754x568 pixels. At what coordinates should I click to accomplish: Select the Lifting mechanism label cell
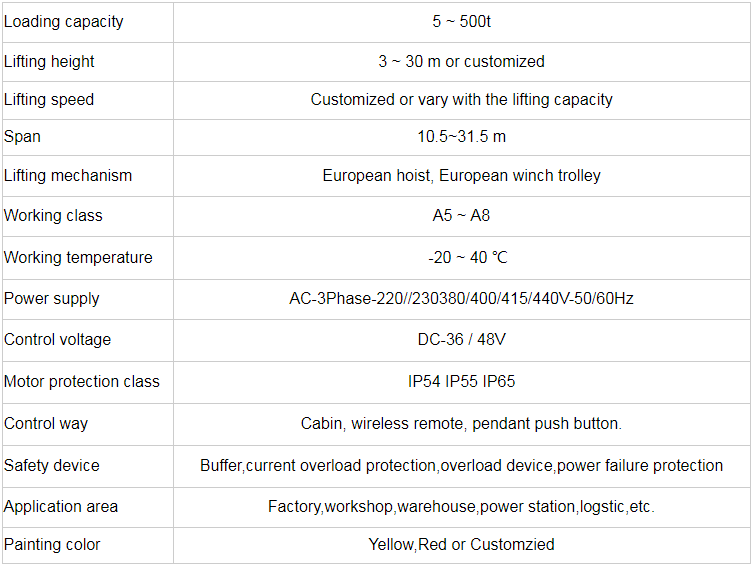click(68, 176)
